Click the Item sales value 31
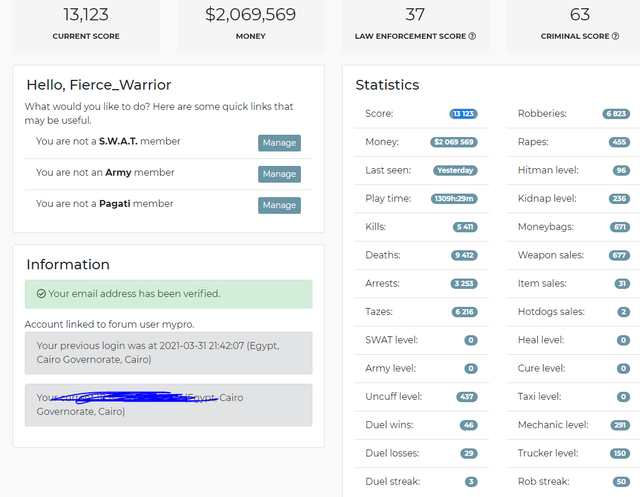The image size is (640, 497). pyautogui.click(x=622, y=284)
